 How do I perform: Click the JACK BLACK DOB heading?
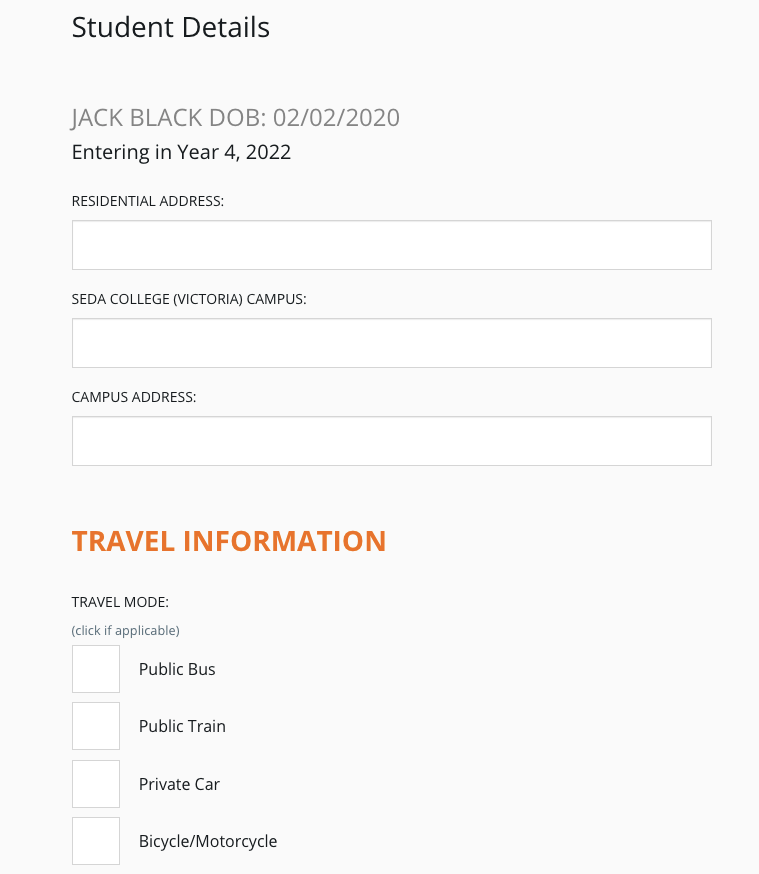235,118
